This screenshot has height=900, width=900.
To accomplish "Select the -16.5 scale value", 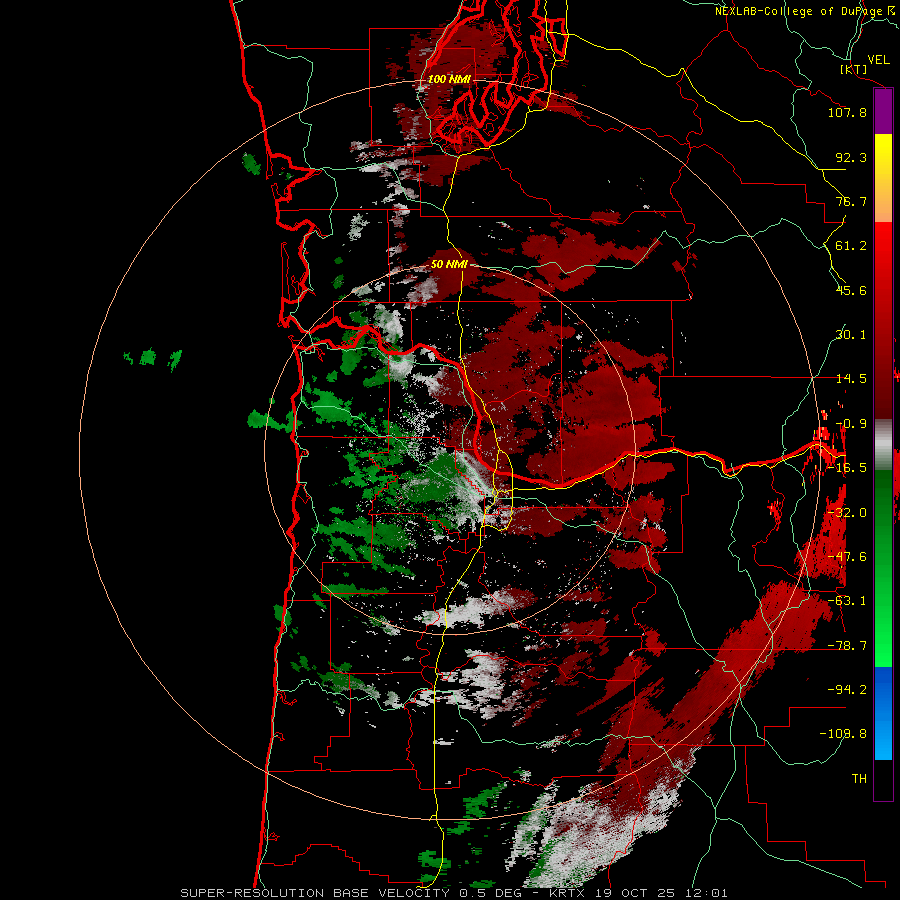I will (x=847, y=468).
